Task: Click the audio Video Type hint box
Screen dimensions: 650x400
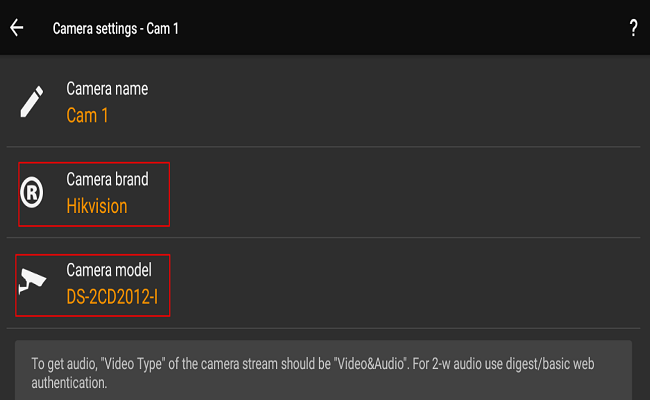Action: pyautogui.click(x=325, y=370)
